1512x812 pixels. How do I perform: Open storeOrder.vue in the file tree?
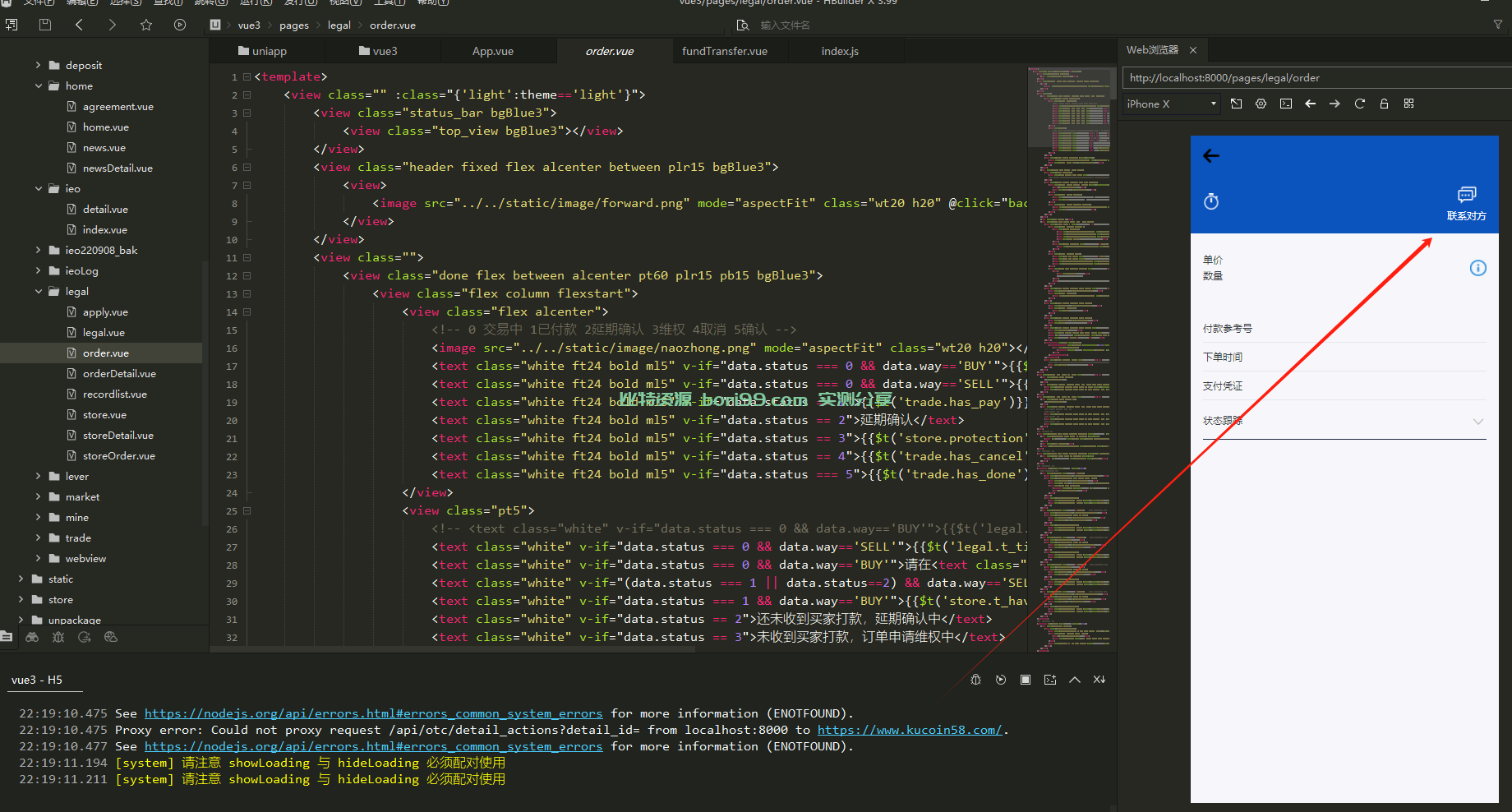pyautogui.click(x=118, y=455)
